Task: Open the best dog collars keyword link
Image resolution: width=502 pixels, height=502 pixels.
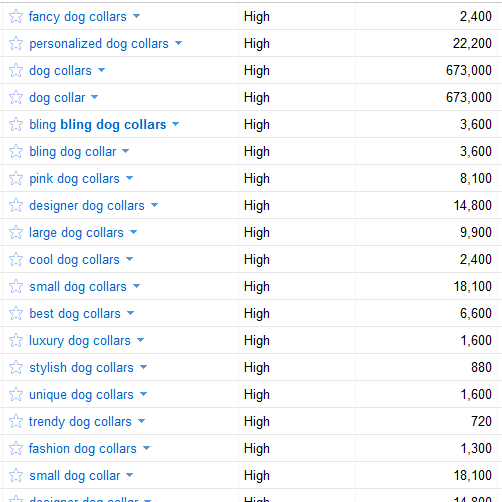Action: coord(75,314)
